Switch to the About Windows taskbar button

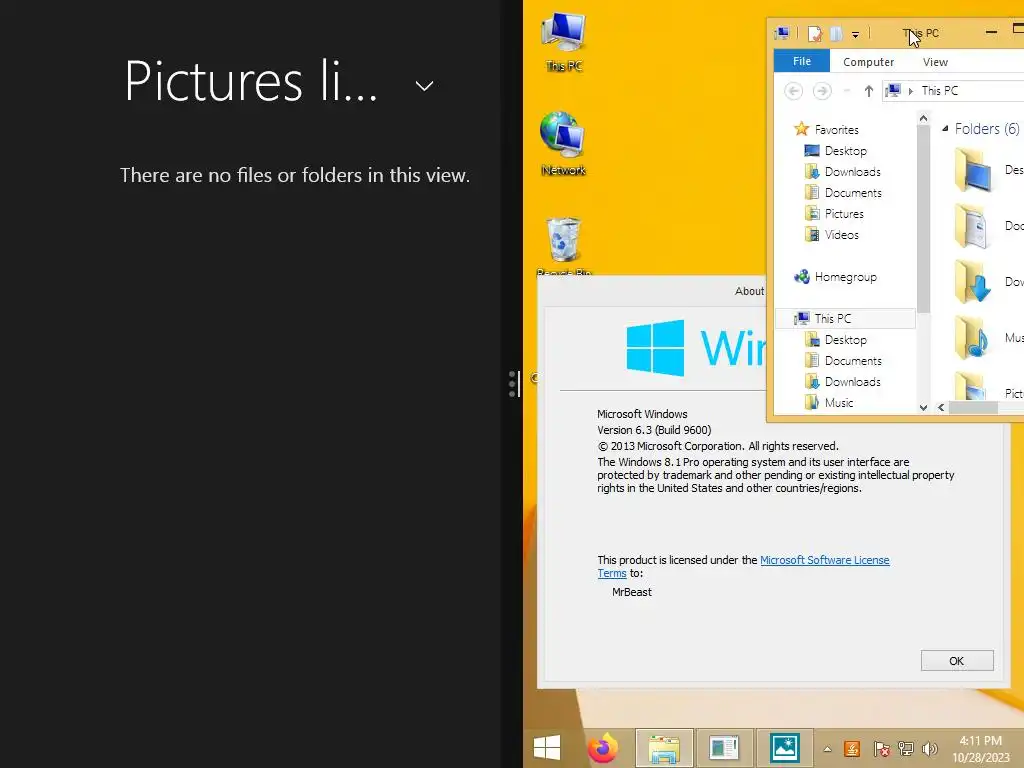tap(724, 748)
